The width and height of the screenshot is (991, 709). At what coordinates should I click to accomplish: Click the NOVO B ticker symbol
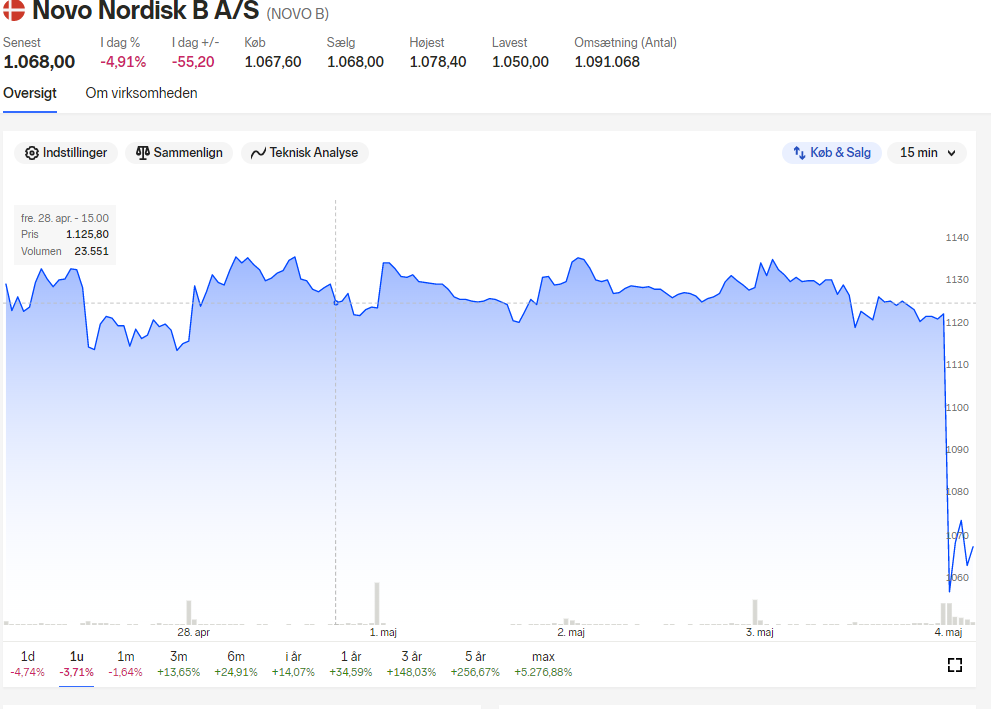tap(298, 14)
